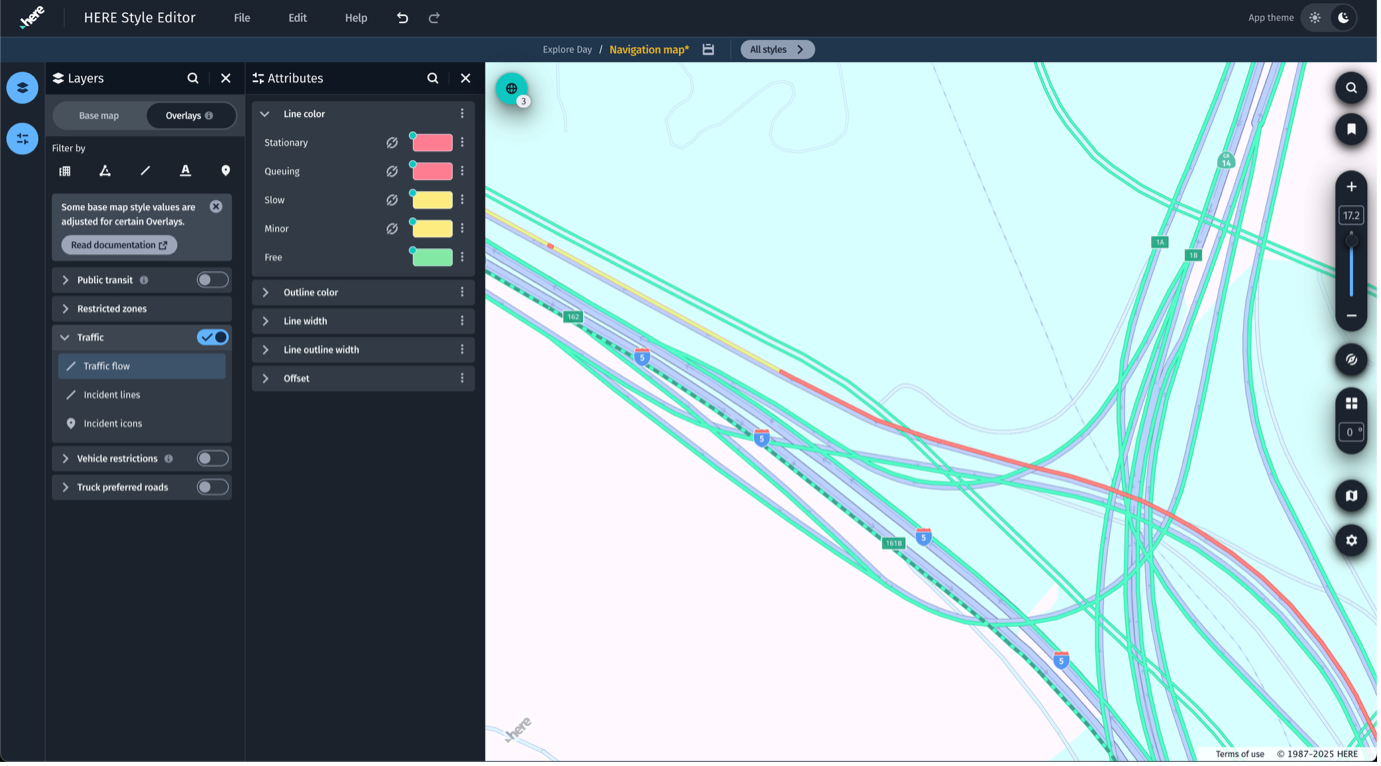Click unlink icon on Queuing row

[393, 172]
